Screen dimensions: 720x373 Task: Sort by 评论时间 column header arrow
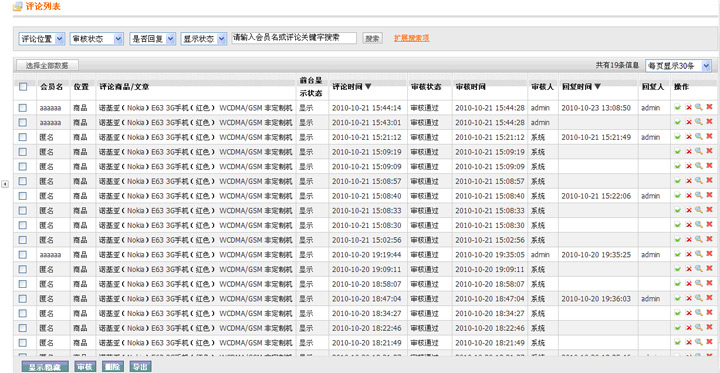point(368,86)
